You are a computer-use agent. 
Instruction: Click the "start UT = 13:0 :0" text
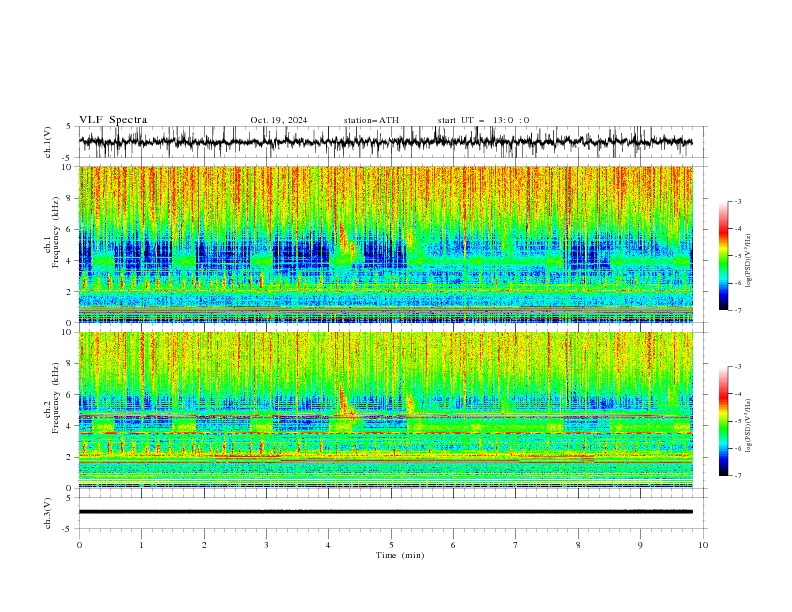(483, 120)
